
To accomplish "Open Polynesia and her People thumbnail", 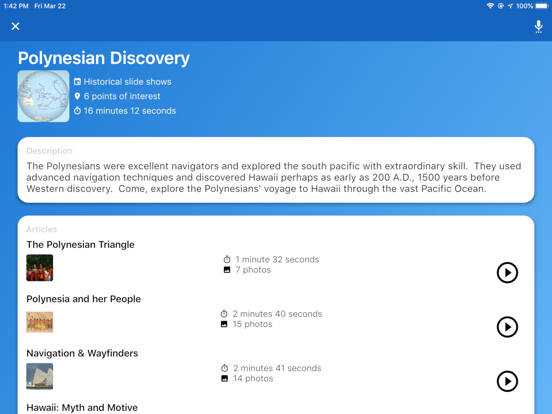I will tap(40, 322).
